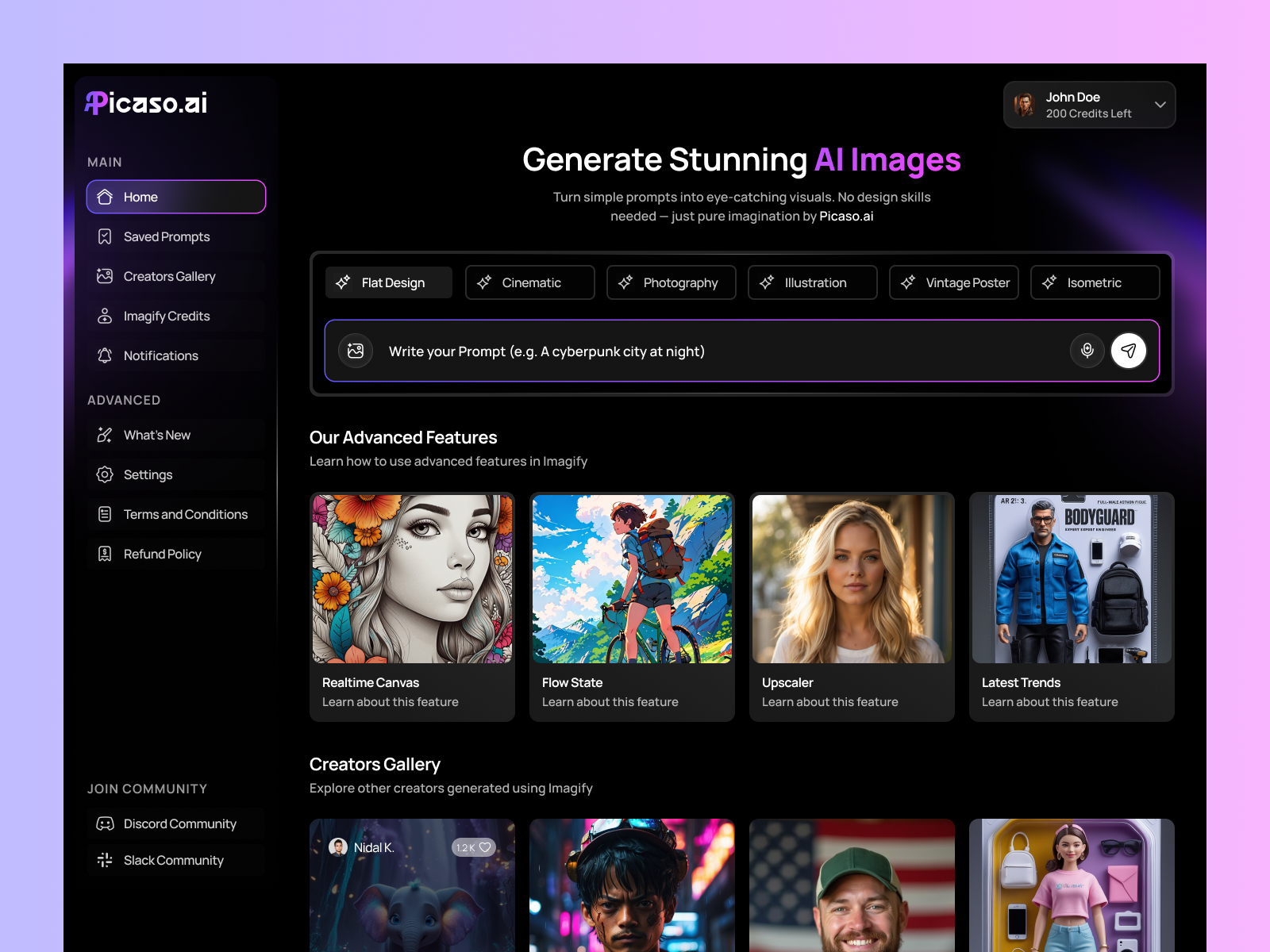Click the 1.2K heart like counter
1270x952 pixels.
click(474, 847)
